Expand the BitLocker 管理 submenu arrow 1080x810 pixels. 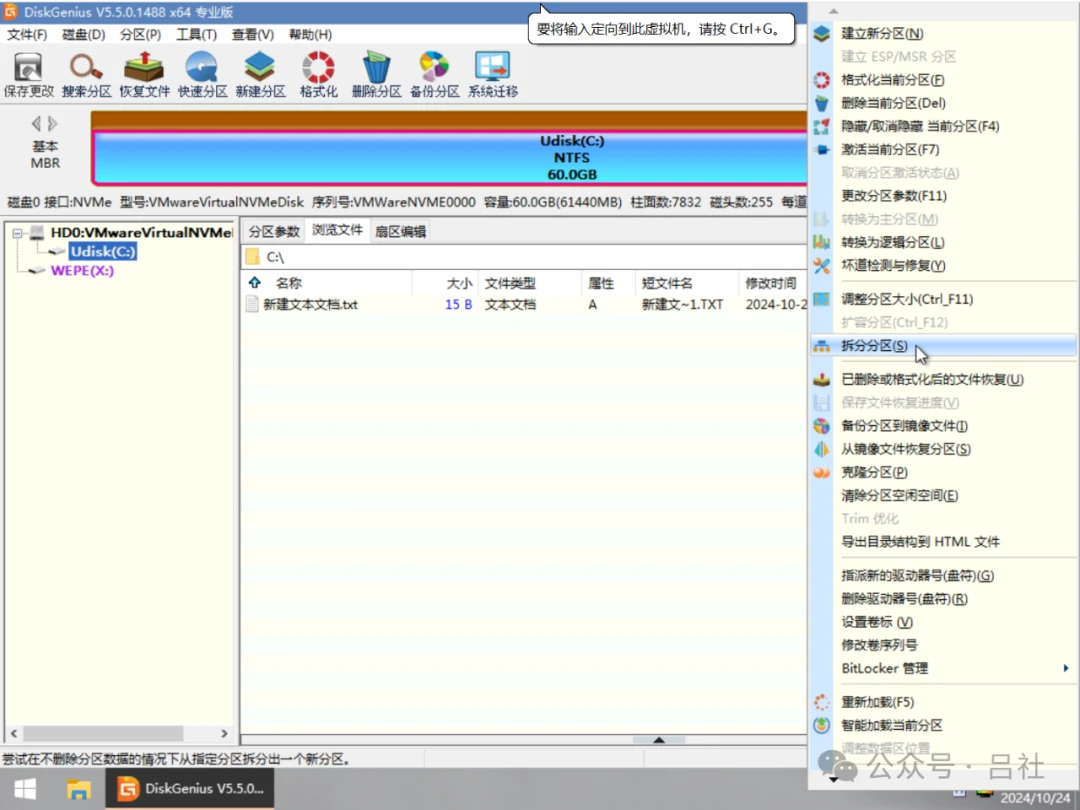click(1066, 668)
